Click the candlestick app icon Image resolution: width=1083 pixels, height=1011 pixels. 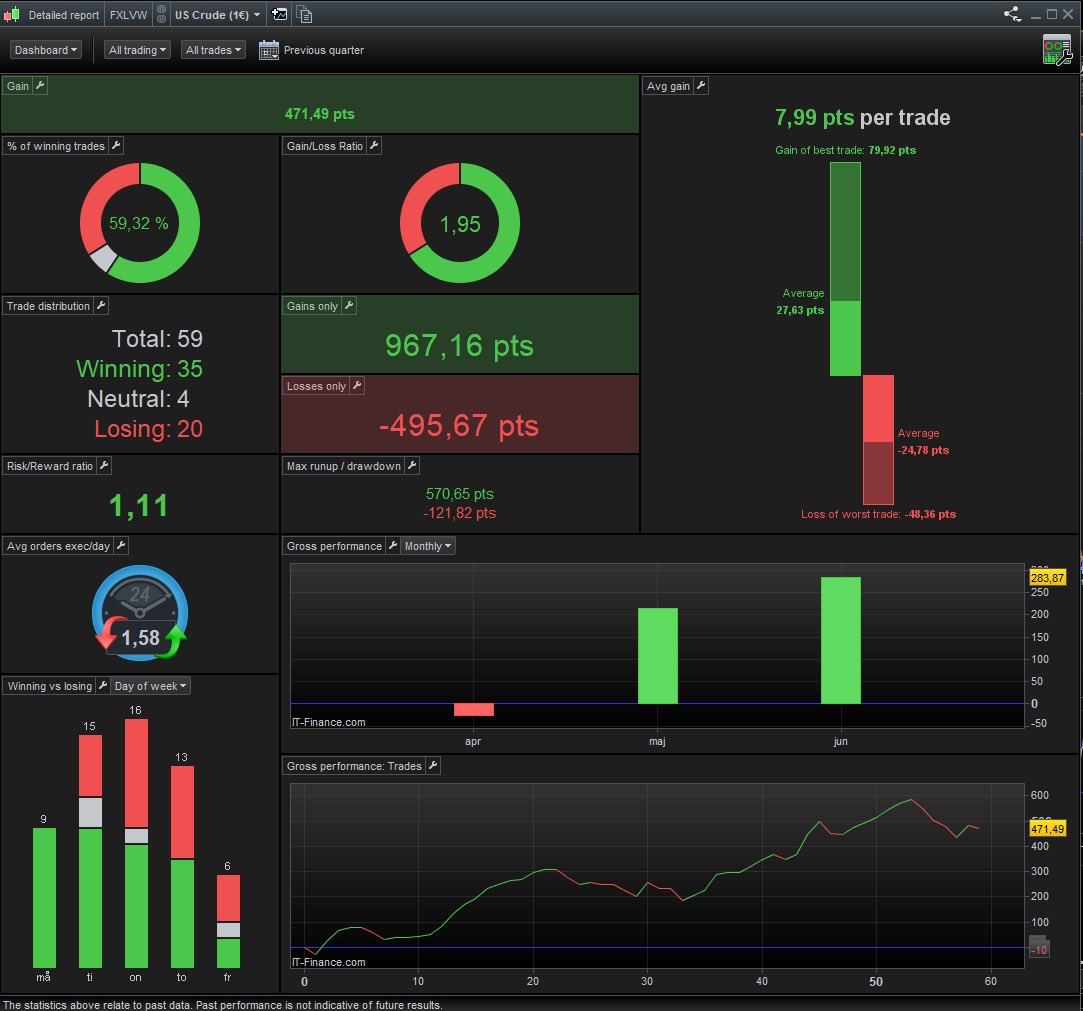pyautogui.click(x=12, y=14)
